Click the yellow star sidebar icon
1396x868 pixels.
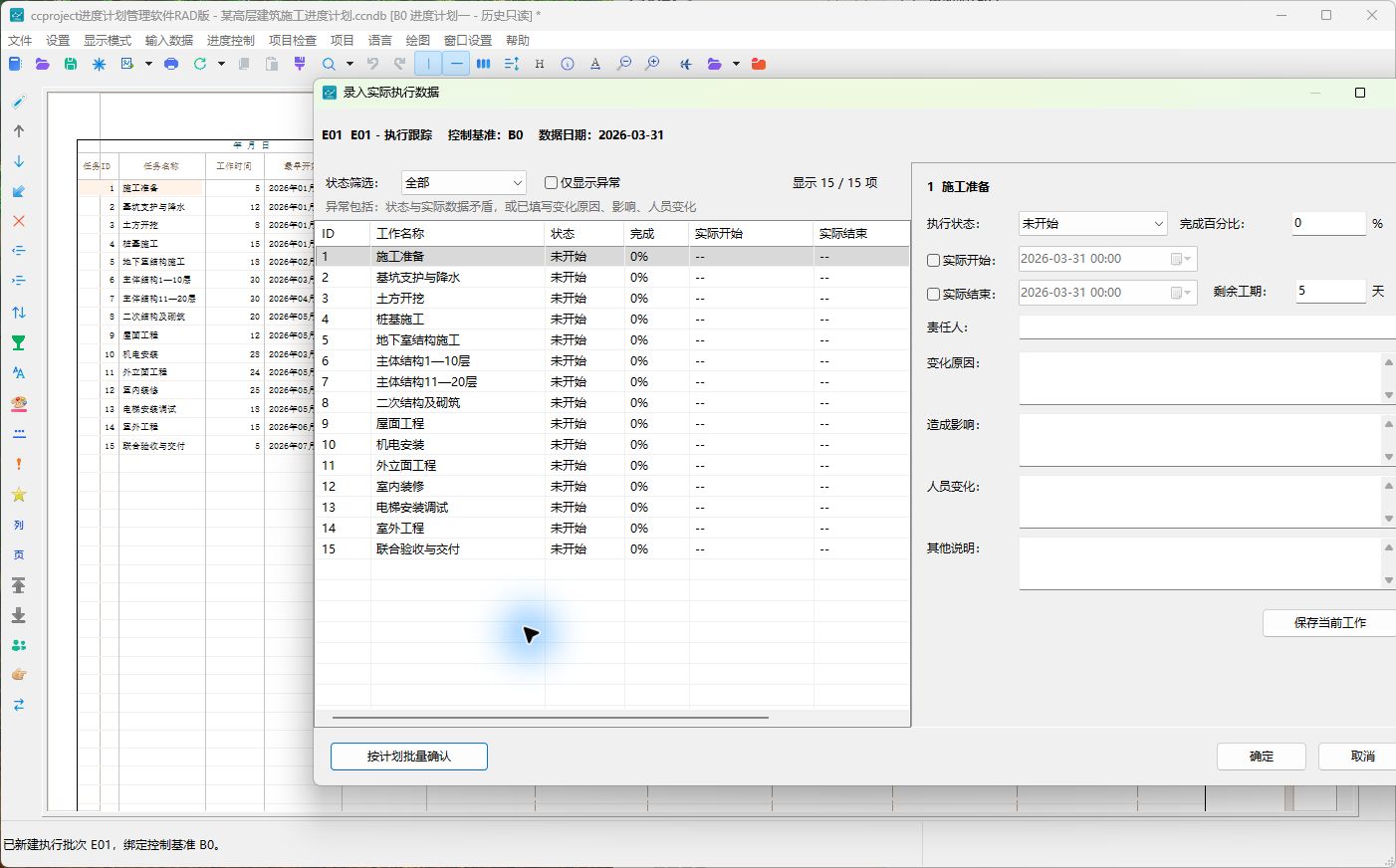click(x=19, y=495)
